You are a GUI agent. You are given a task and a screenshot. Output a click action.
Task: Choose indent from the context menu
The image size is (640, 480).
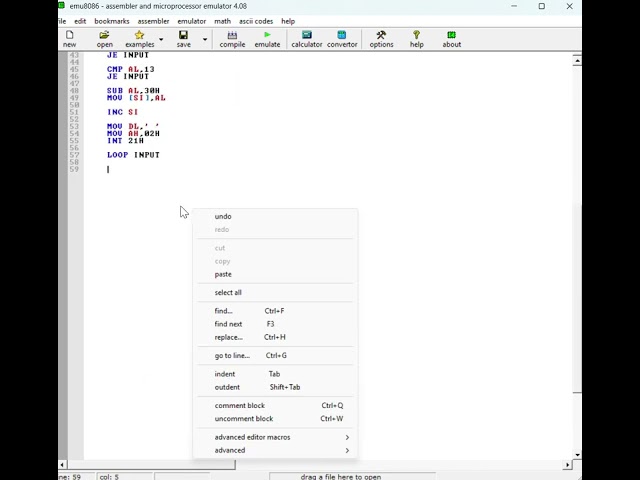275,374
